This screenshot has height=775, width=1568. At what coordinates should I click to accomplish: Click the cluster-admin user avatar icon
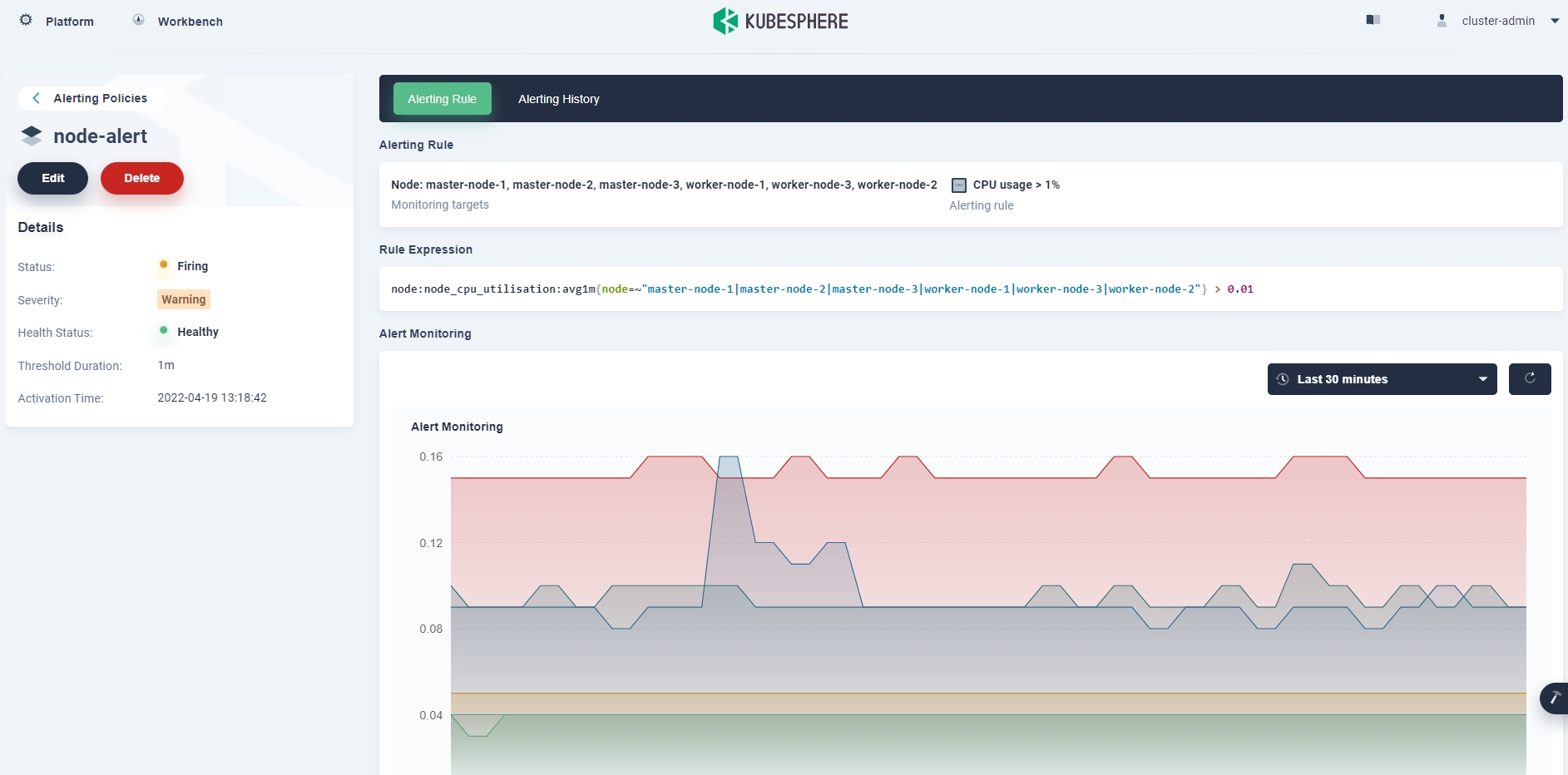[1442, 21]
